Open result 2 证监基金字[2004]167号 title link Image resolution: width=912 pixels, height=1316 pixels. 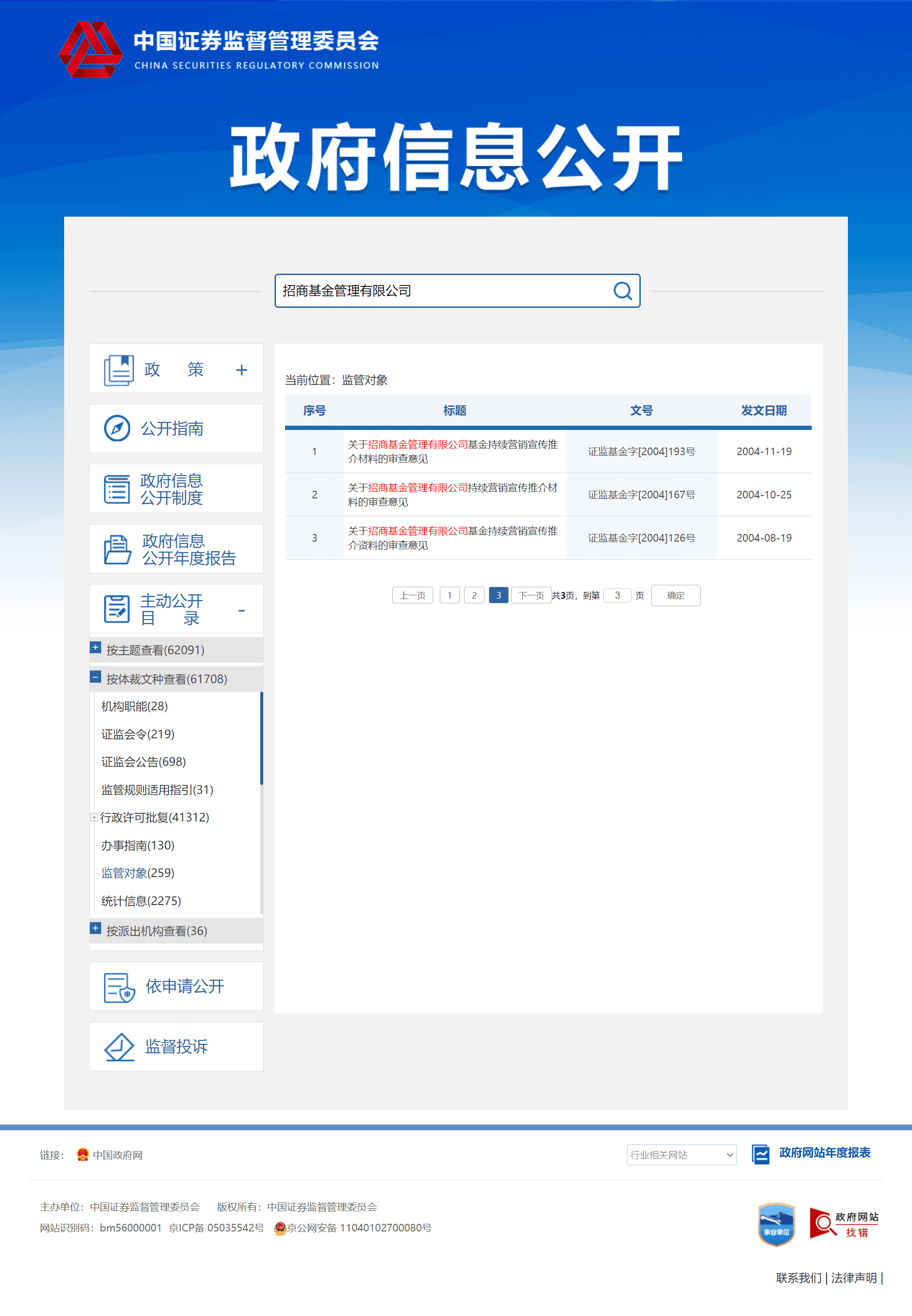point(453,495)
